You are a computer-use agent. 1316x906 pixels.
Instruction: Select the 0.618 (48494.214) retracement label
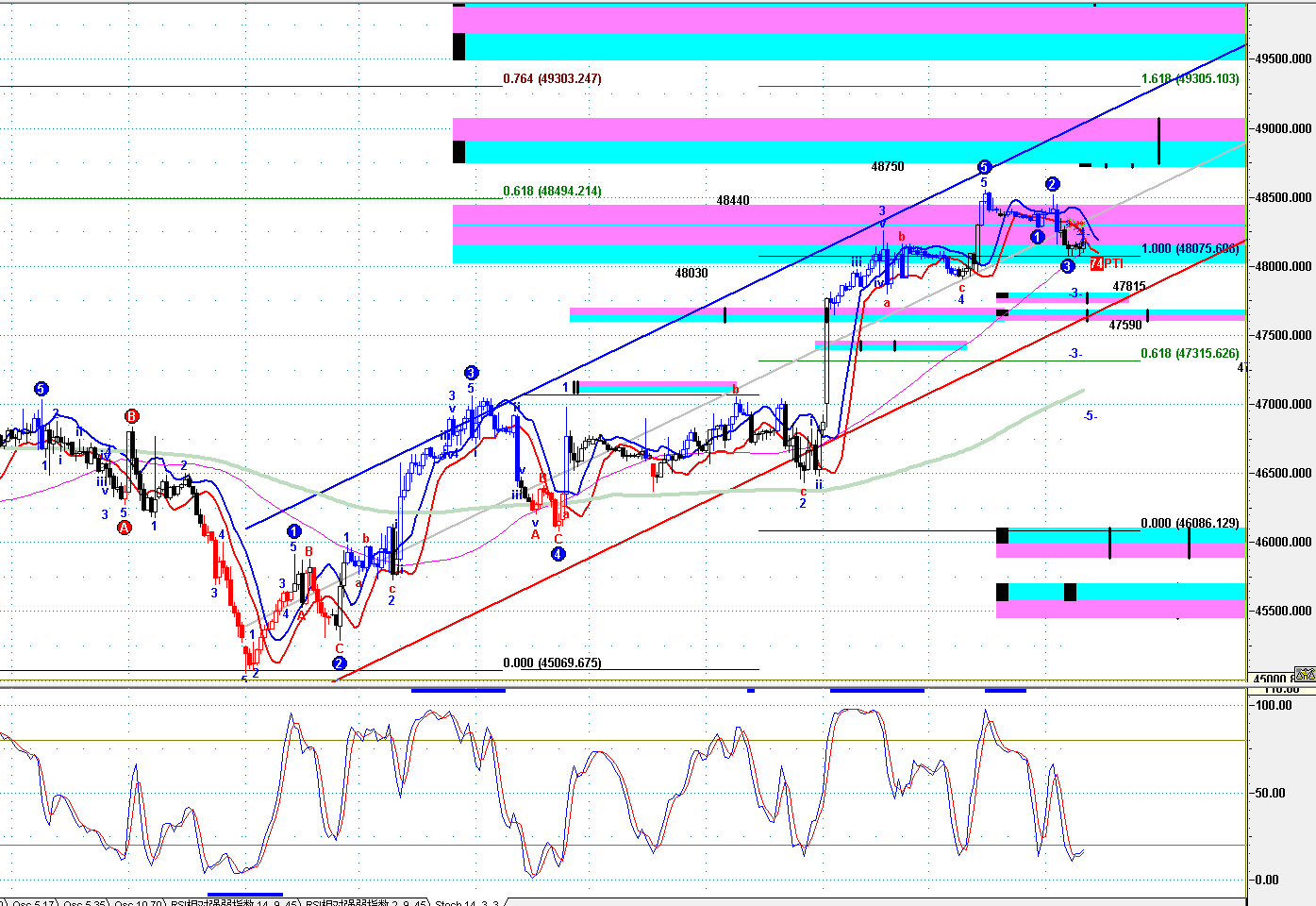pos(552,191)
